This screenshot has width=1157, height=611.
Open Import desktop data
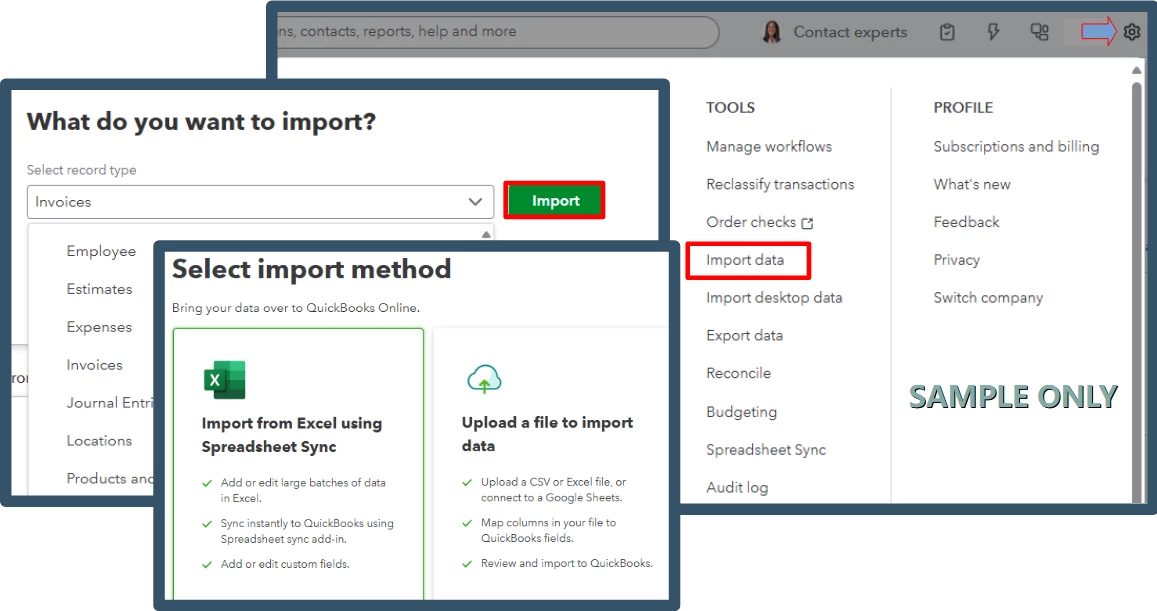774,297
